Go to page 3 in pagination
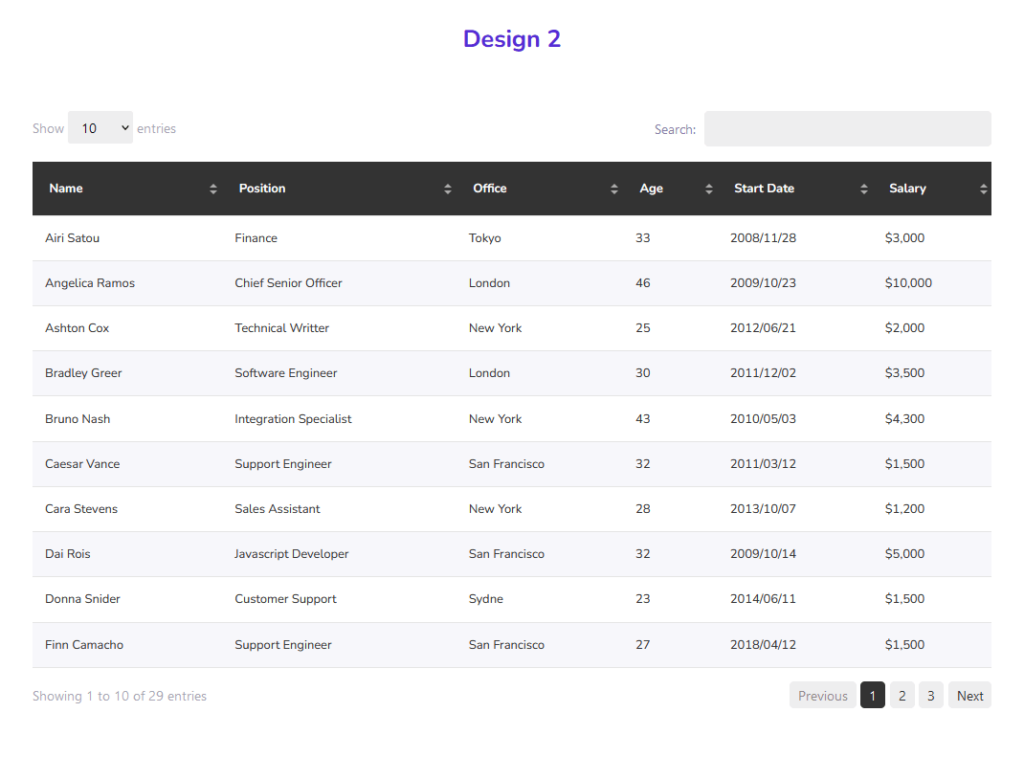1024x757 pixels. pos(931,696)
